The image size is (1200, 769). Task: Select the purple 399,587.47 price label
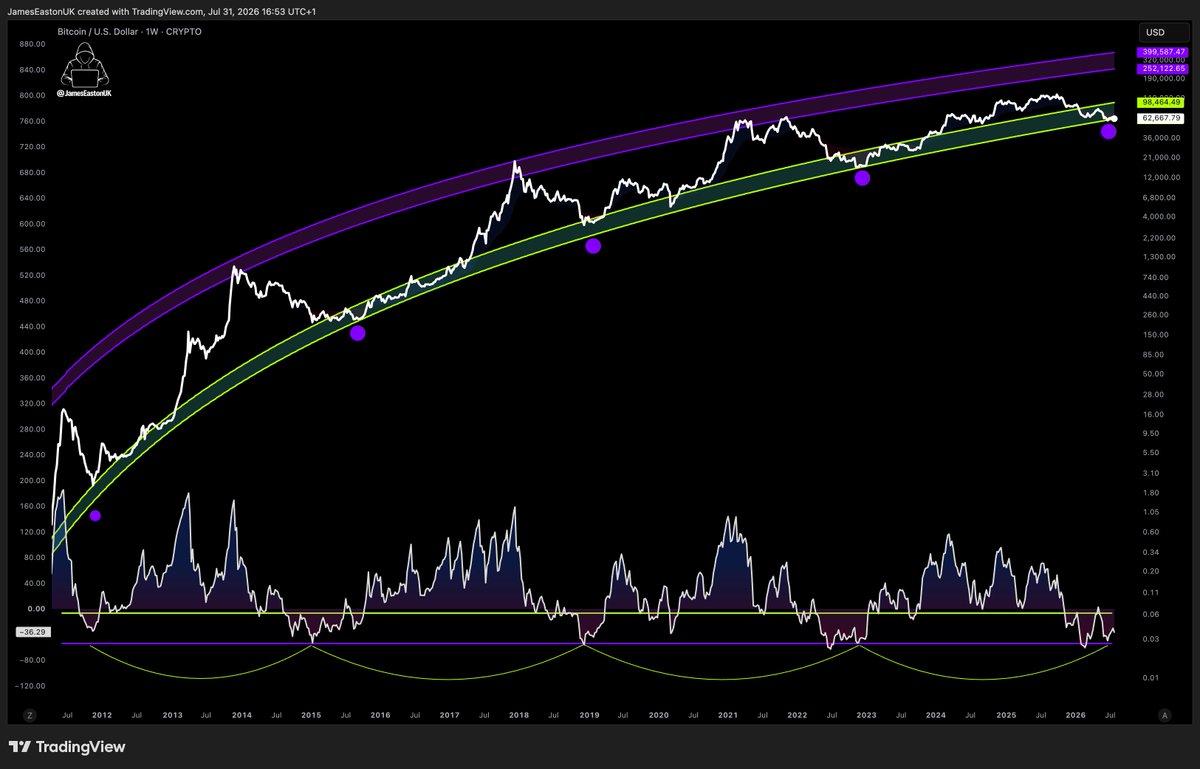coord(1161,50)
